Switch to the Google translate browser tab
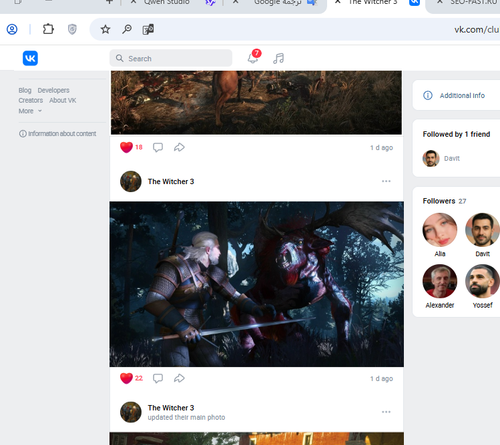The height and width of the screenshot is (445, 500). [275, 3]
